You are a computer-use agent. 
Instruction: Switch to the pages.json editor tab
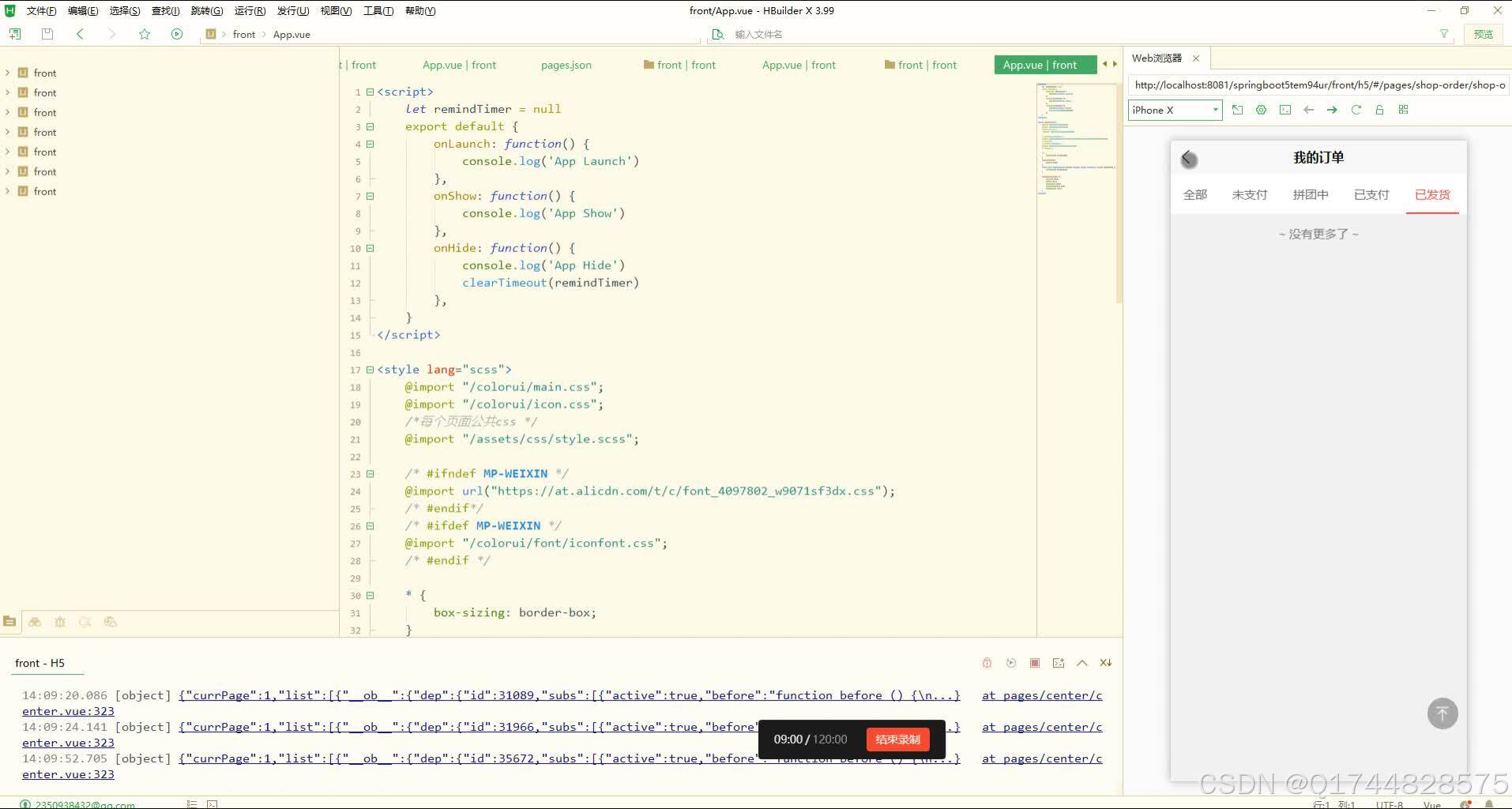[x=566, y=65]
